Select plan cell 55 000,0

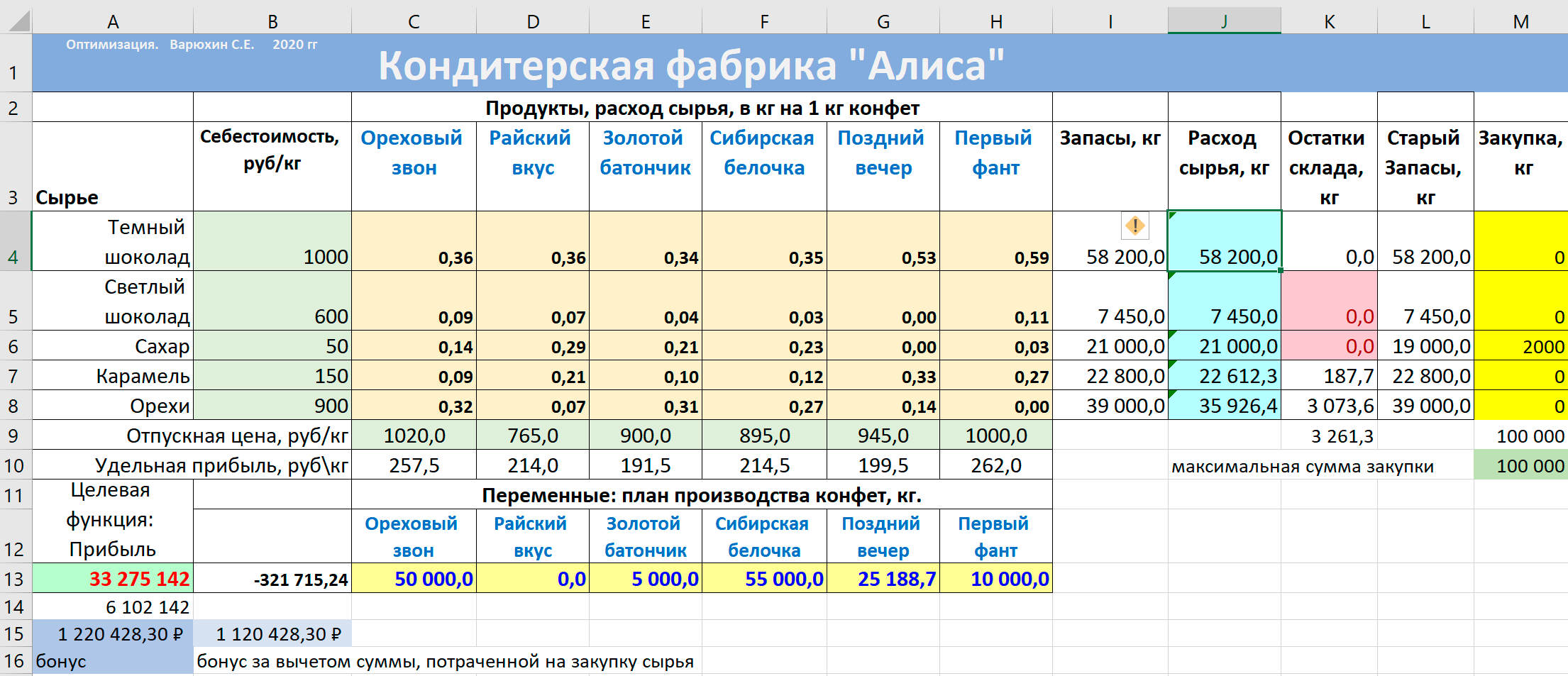764,578
